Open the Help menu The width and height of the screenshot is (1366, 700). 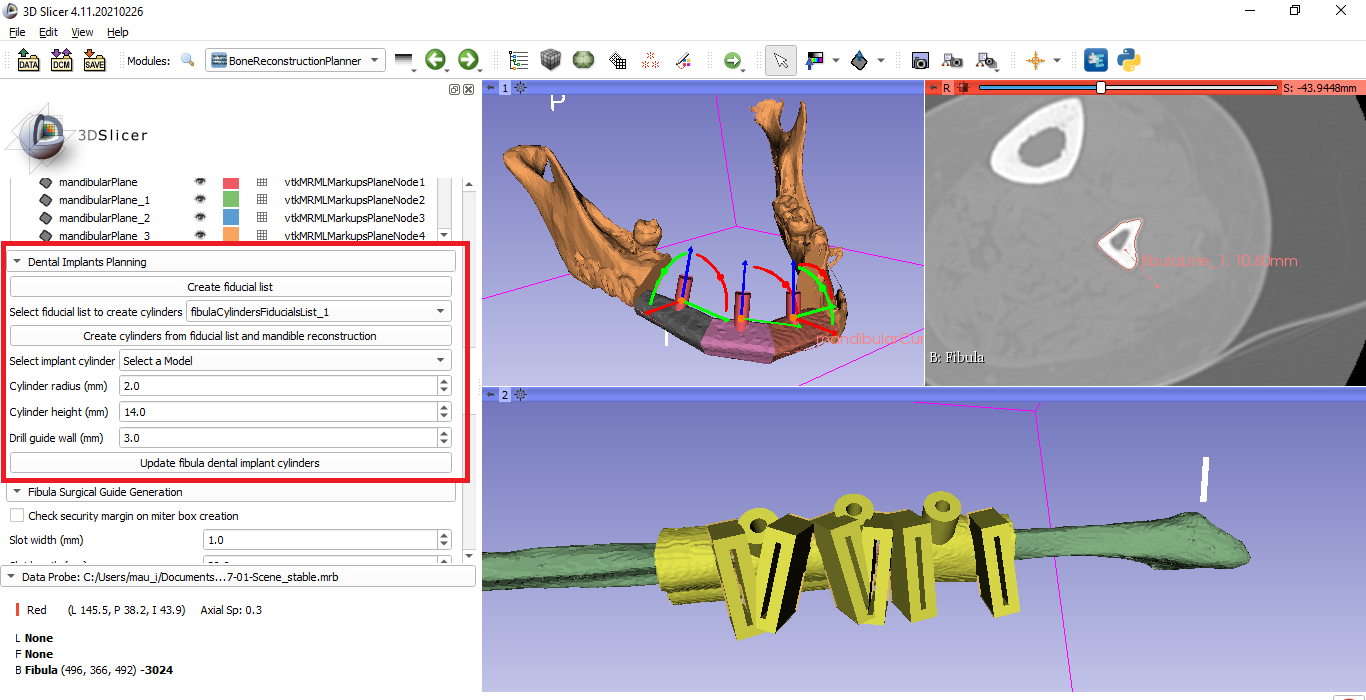pyautogui.click(x=117, y=32)
